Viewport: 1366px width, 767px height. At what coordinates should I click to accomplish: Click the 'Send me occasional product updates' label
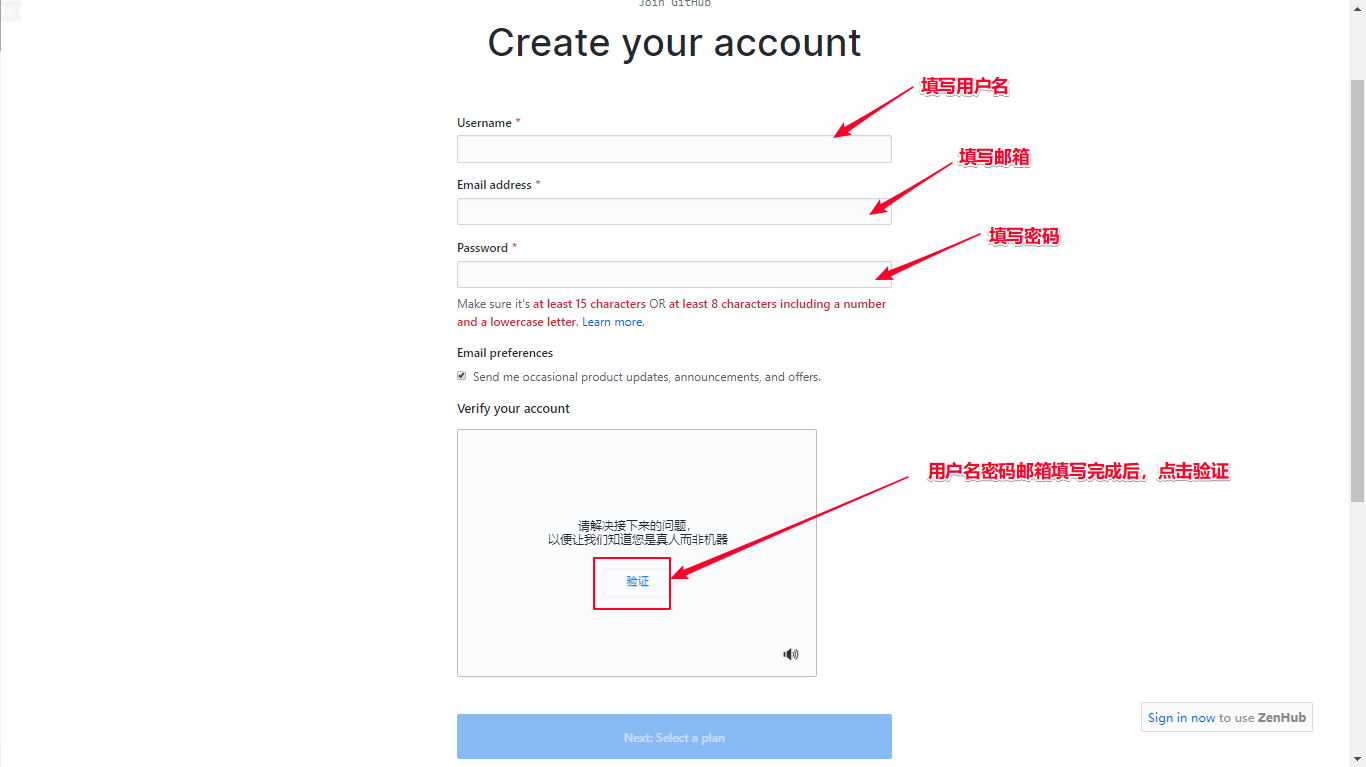pyautogui.click(x=647, y=377)
